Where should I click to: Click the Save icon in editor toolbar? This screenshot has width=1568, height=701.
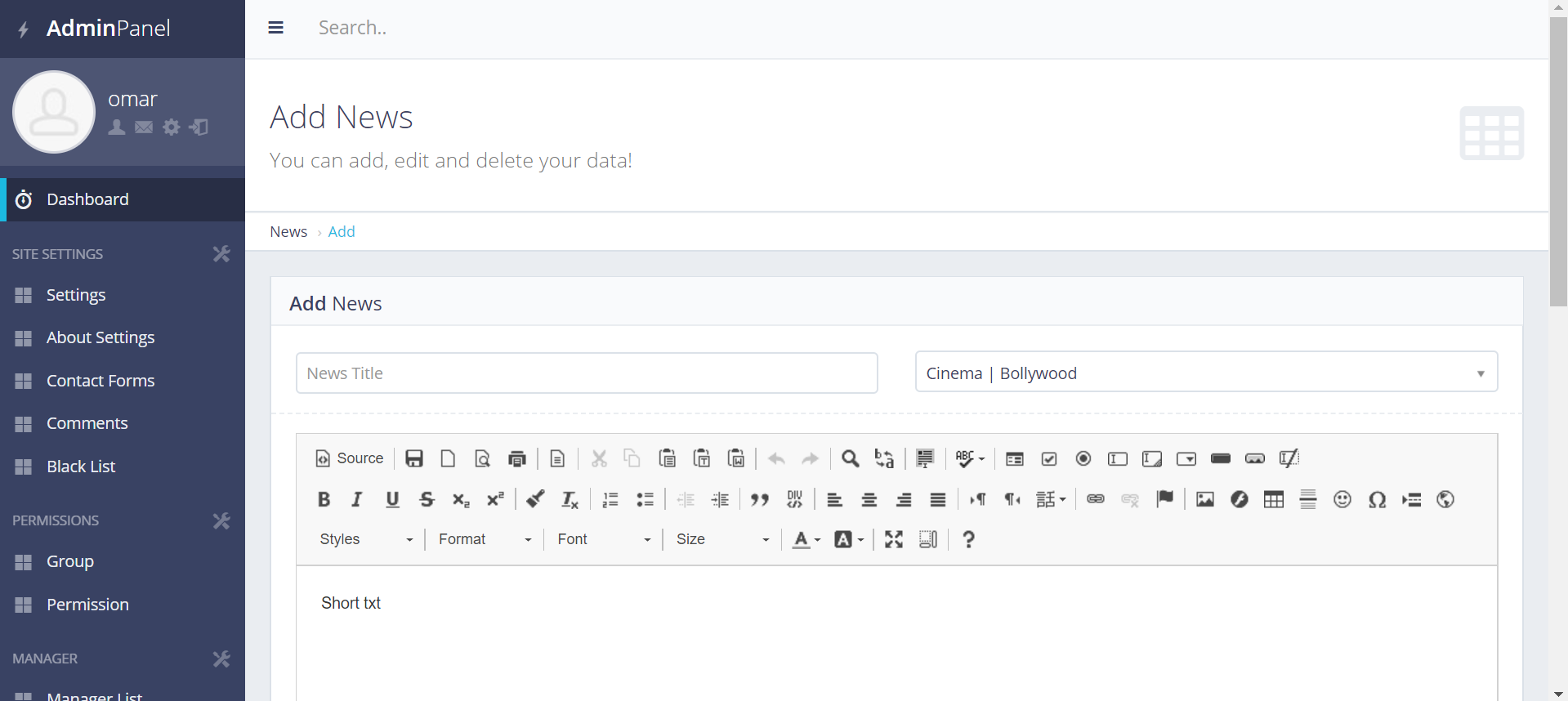pyautogui.click(x=414, y=458)
